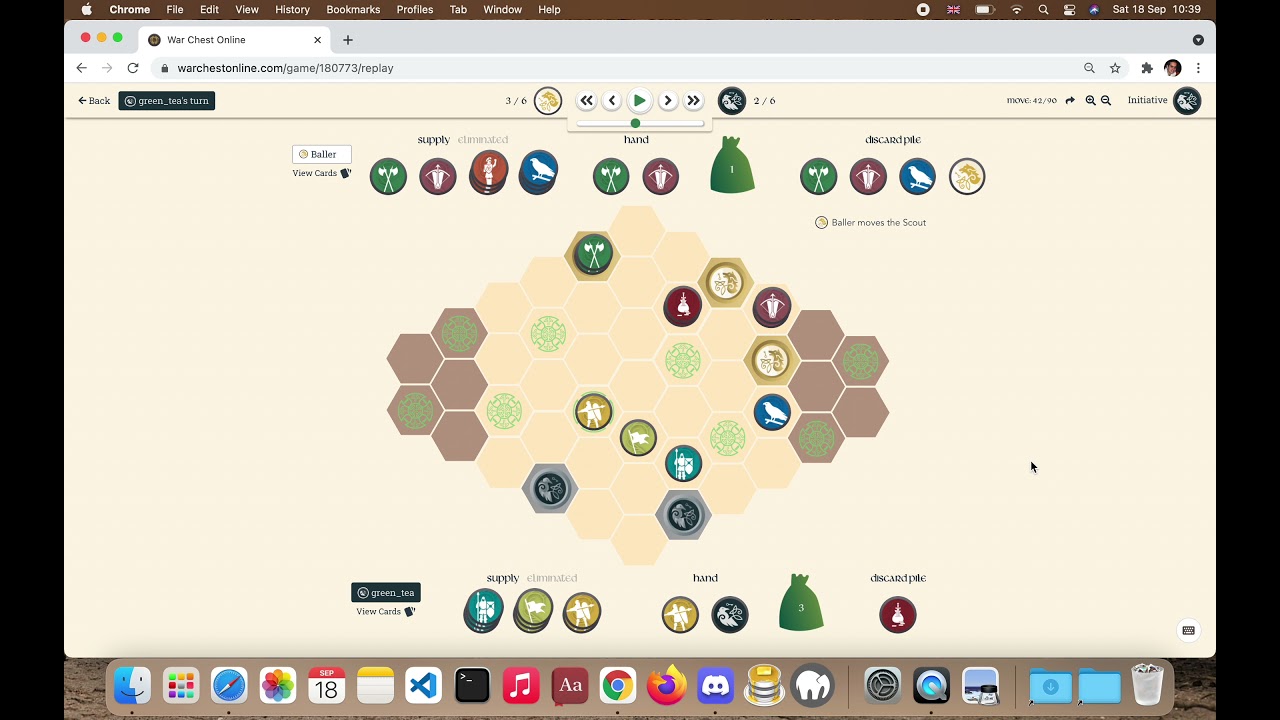Step forward one move in replay
This screenshot has width=1280, height=720.
point(667,101)
